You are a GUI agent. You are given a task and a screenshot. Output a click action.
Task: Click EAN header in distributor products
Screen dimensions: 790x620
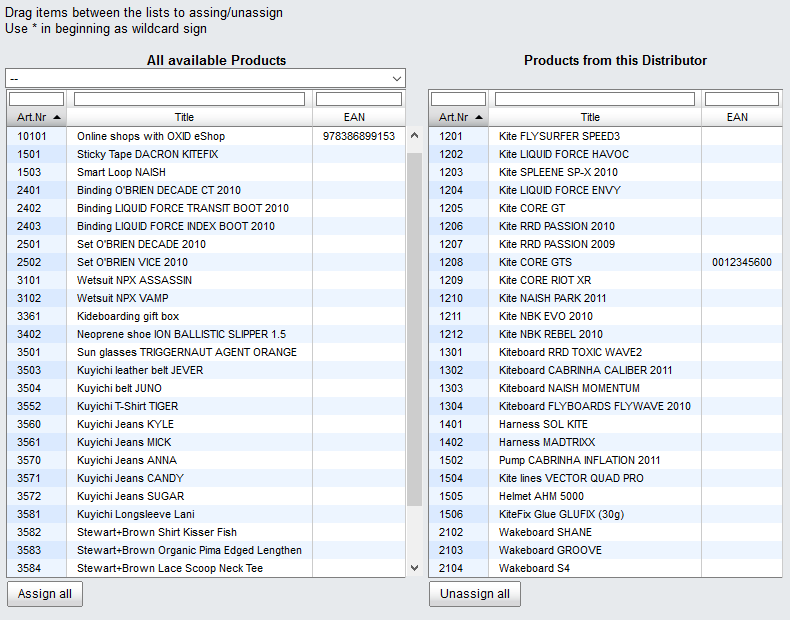[x=742, y=117]
